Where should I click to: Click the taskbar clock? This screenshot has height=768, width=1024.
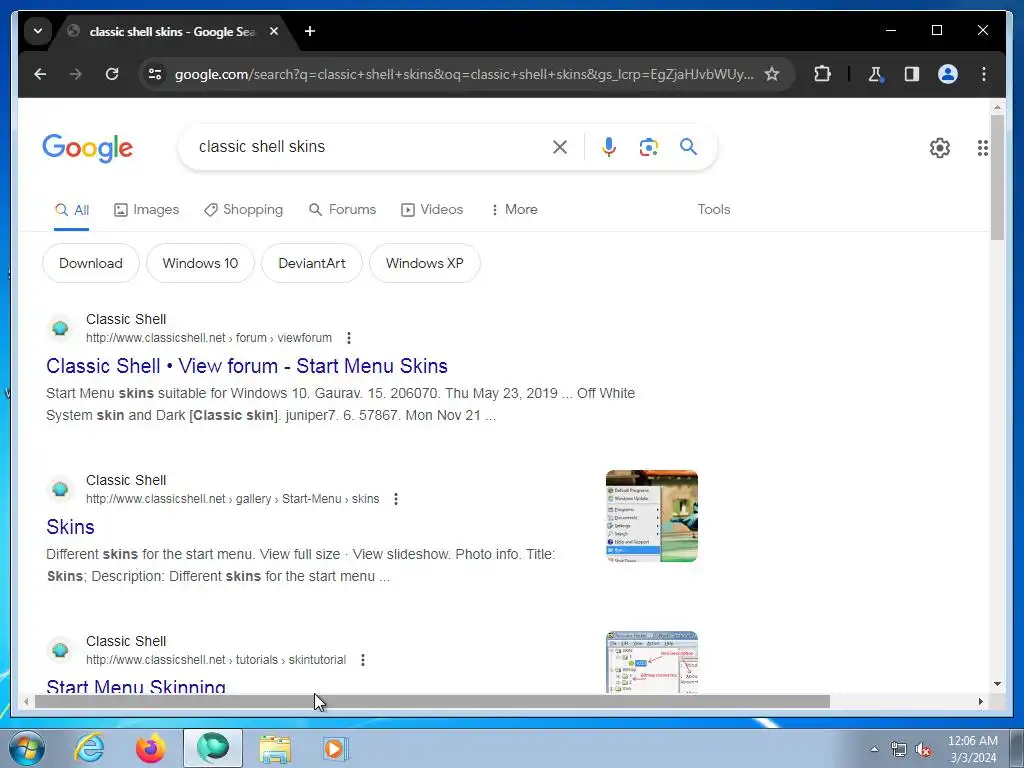972,749
